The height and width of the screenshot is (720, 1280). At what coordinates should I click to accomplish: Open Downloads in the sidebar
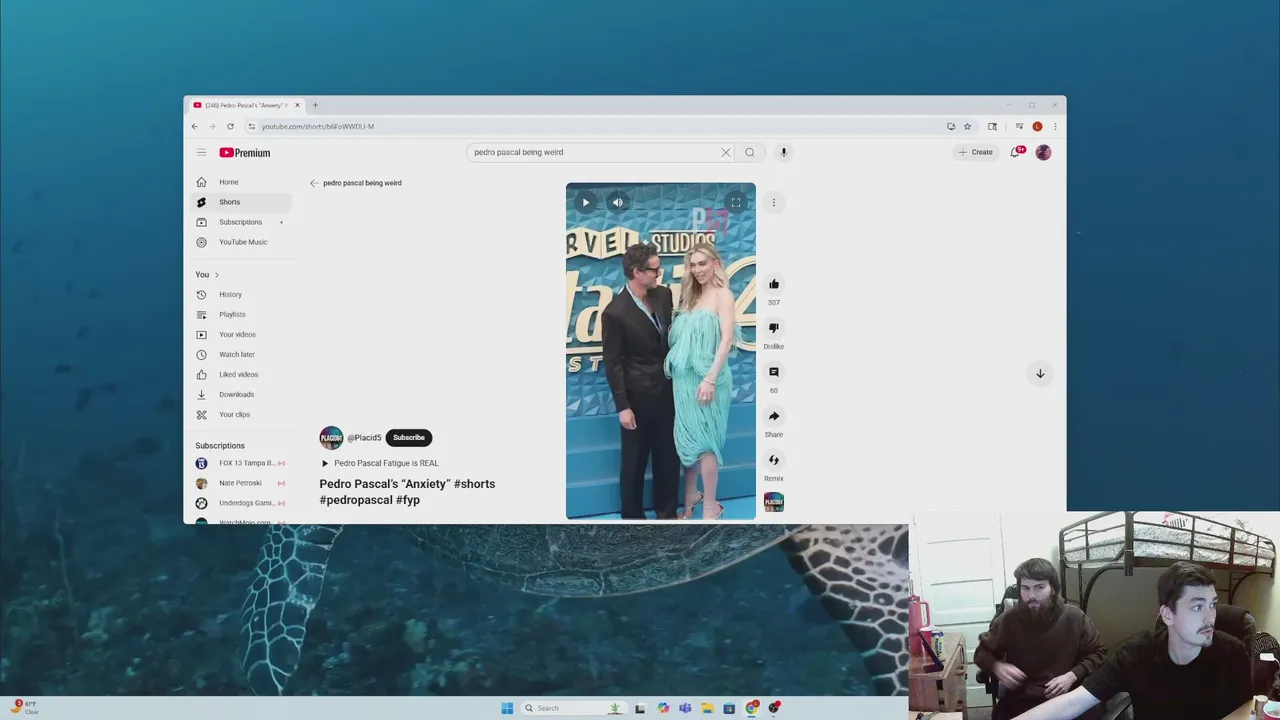click(240, 394)
